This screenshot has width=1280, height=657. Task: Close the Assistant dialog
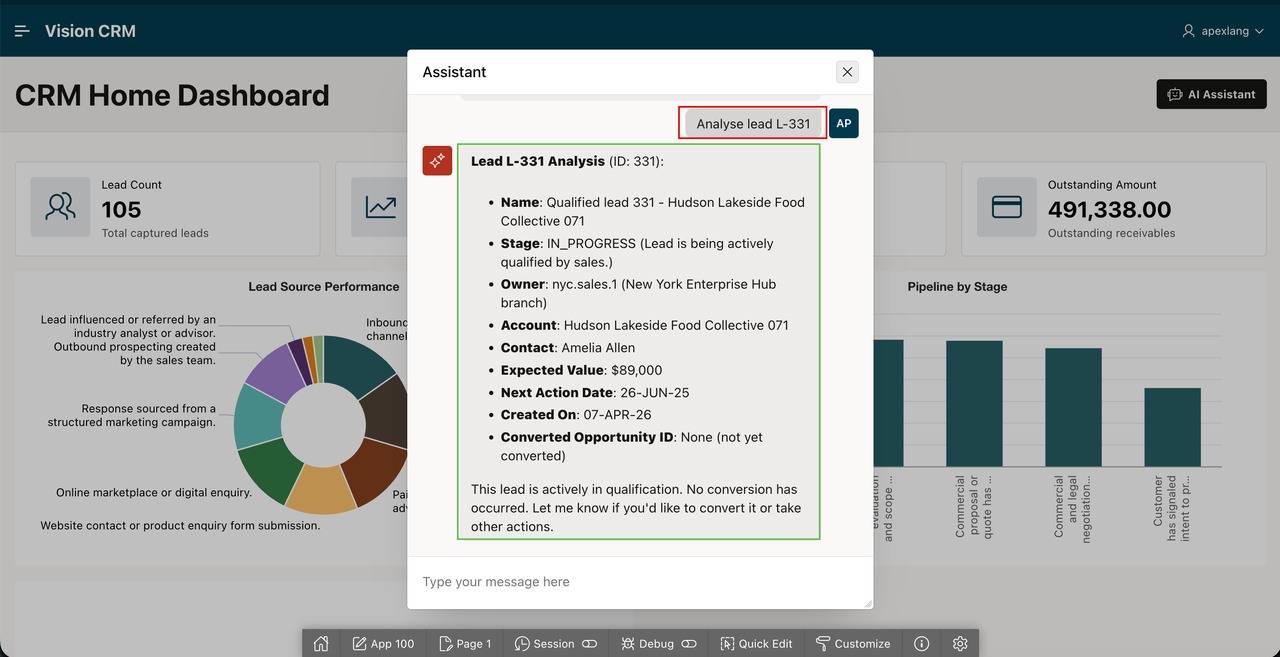click(847, 72)
